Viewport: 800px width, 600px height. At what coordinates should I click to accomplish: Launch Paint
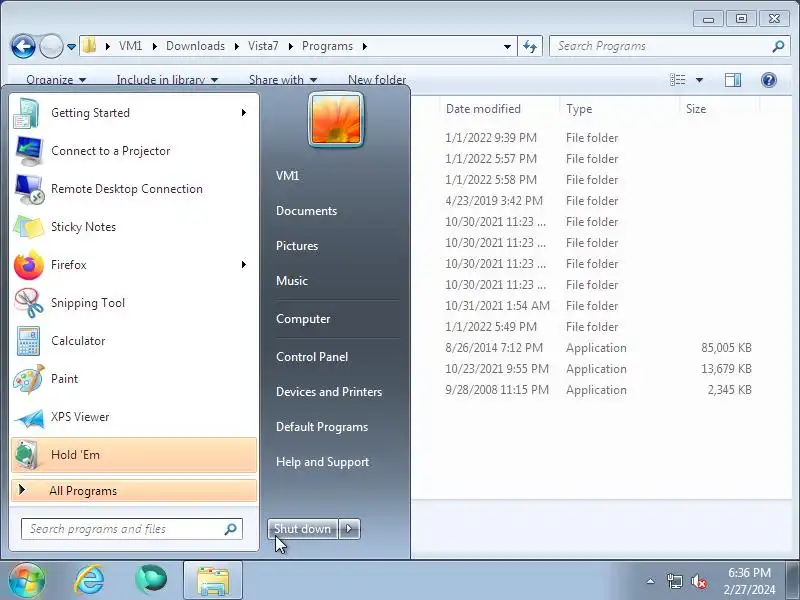[134, 379]
